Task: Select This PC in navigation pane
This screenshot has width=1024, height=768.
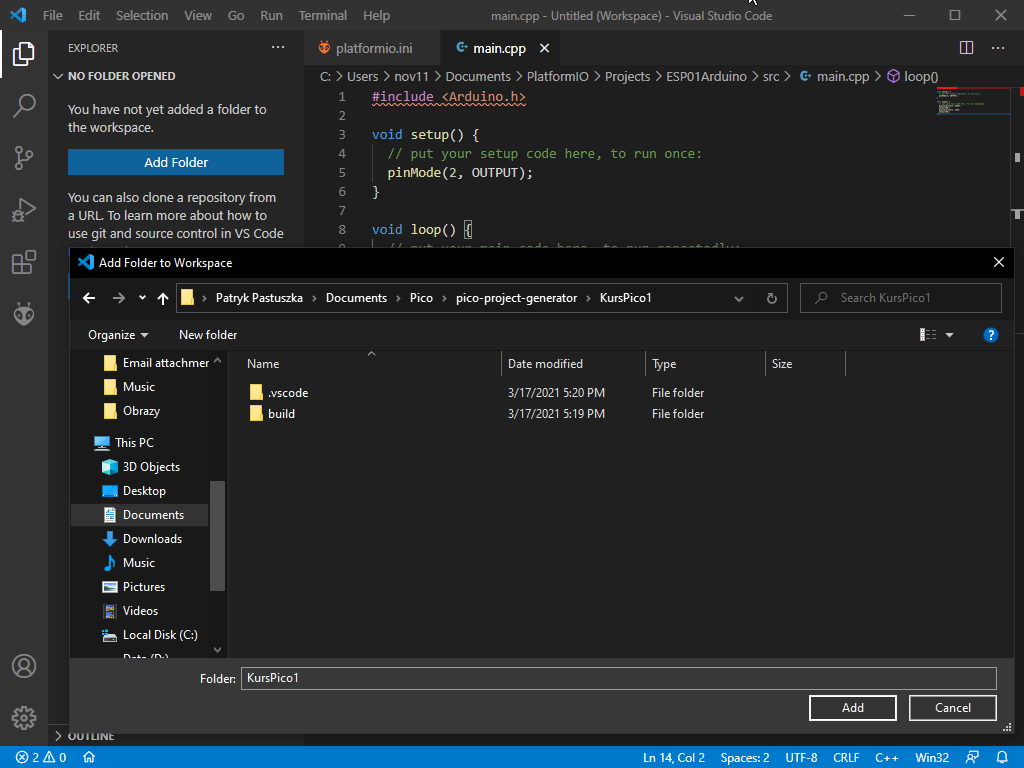Action: tap(134, 443)
